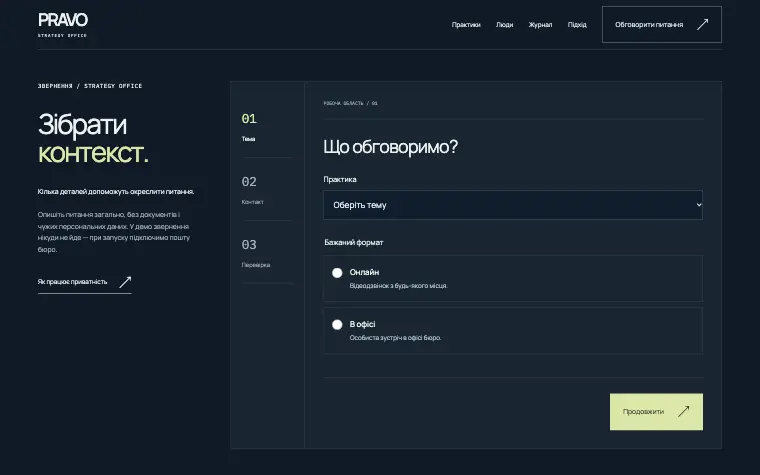Click the Відеодзвінок з будь-якого місця description
The width and height of the screenshot is (760, 475).
[x=398, y=286]
